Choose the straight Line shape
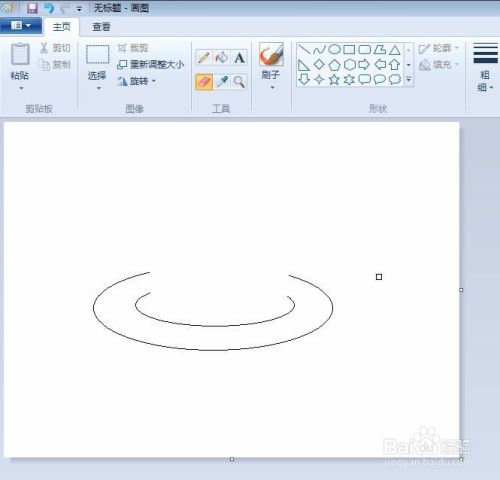 click(304, 50)
